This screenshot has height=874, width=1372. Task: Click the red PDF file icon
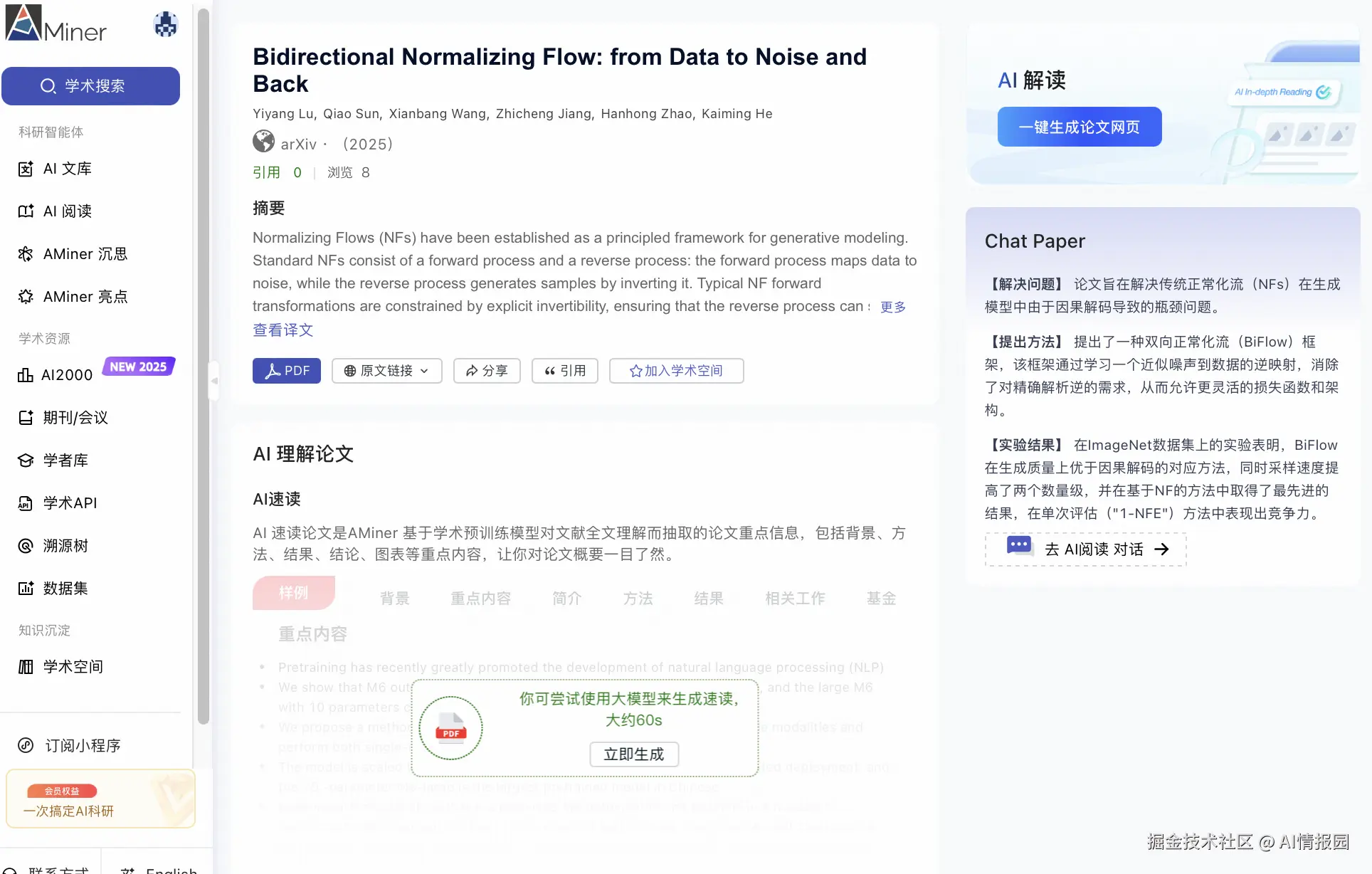pos(450,728)
